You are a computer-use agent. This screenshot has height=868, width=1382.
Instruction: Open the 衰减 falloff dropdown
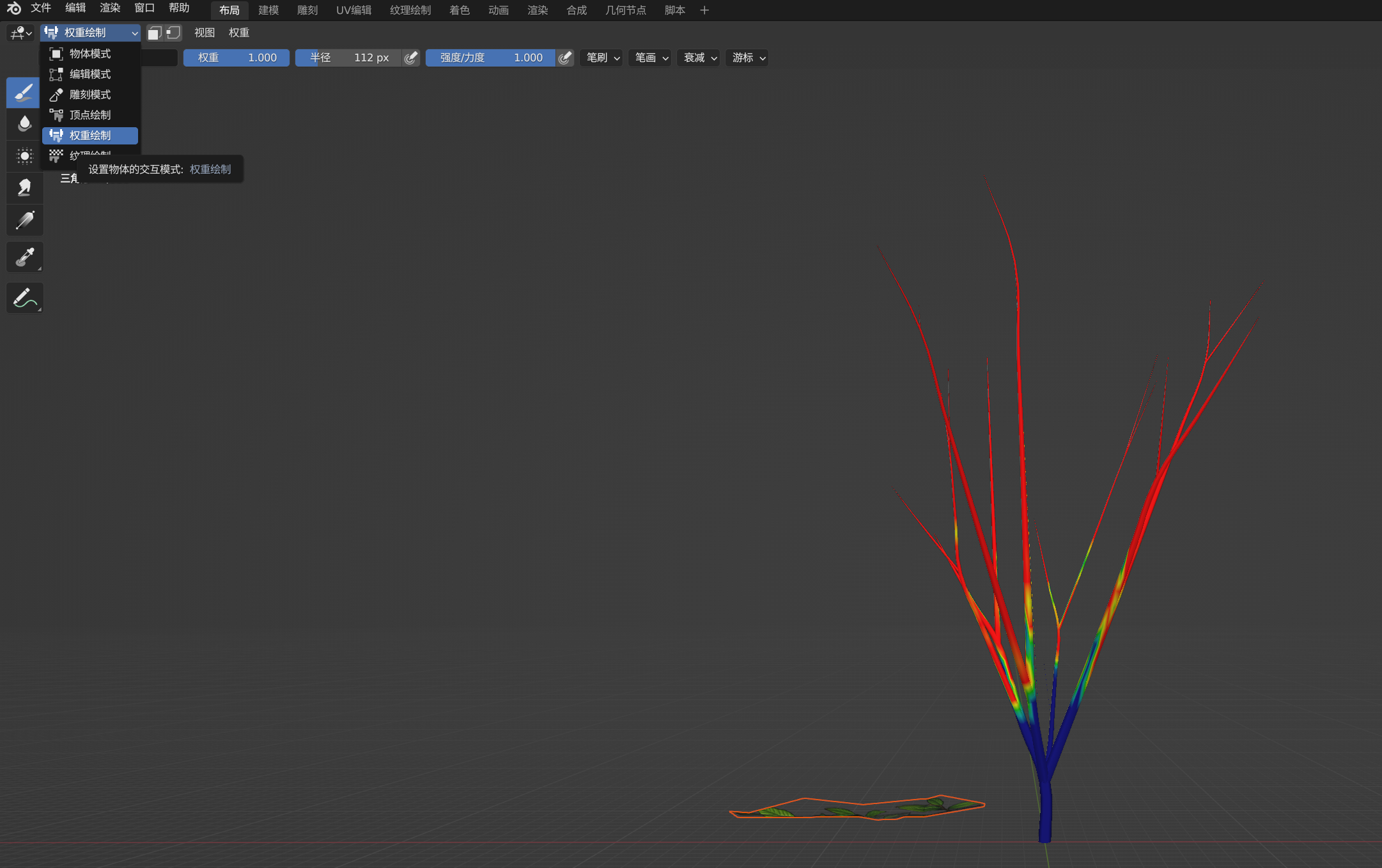(699, 58)
